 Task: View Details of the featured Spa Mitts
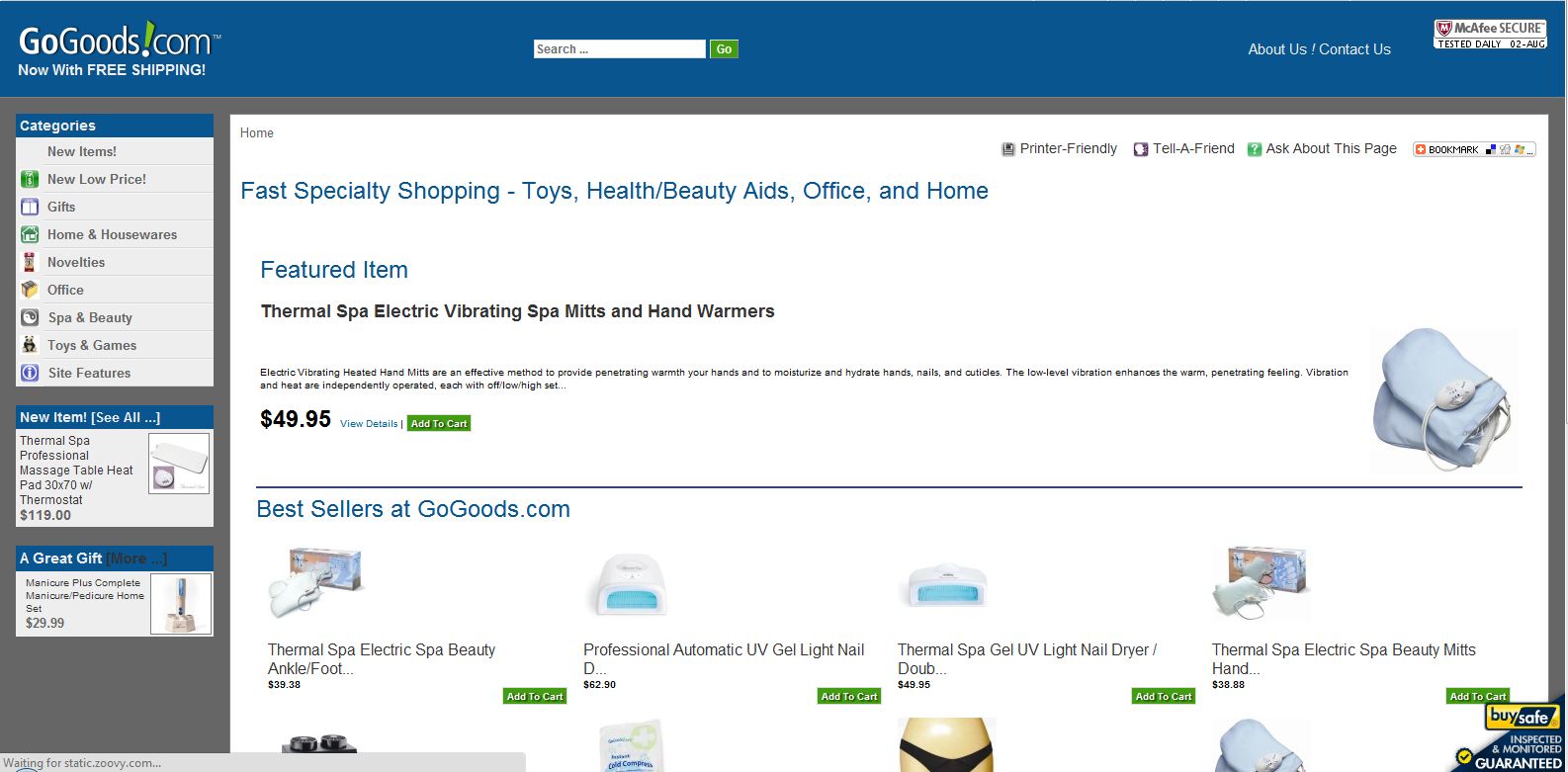(369, 423)
